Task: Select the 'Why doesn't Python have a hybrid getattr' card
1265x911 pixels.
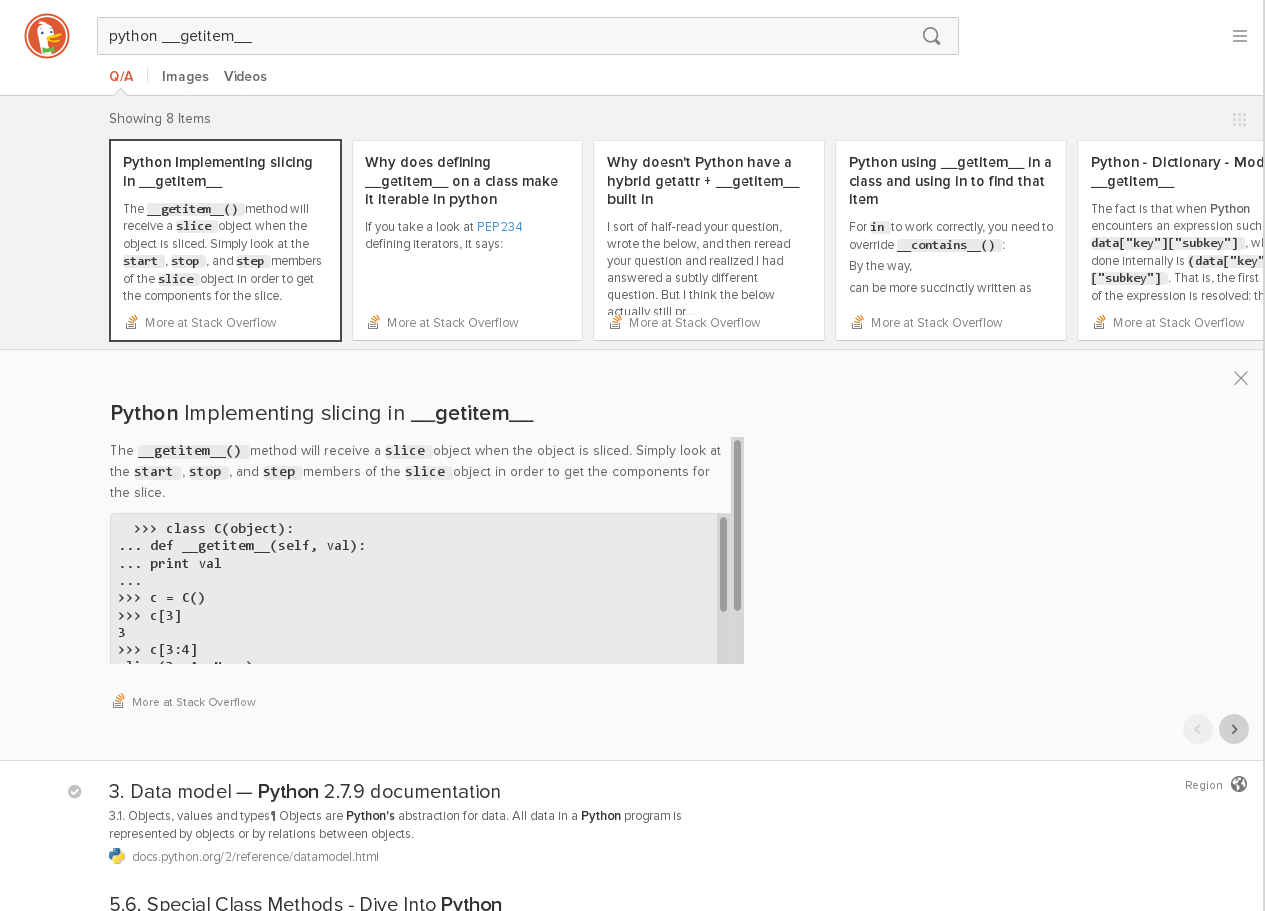Action: click(x=709, y=240)
